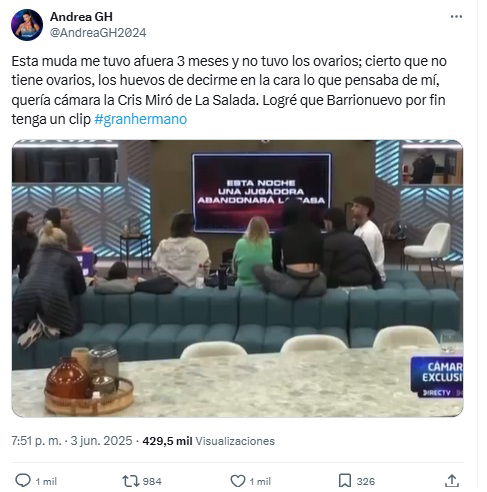
Task: Like the tweet with heart icon
Action: tap(238, 481)
